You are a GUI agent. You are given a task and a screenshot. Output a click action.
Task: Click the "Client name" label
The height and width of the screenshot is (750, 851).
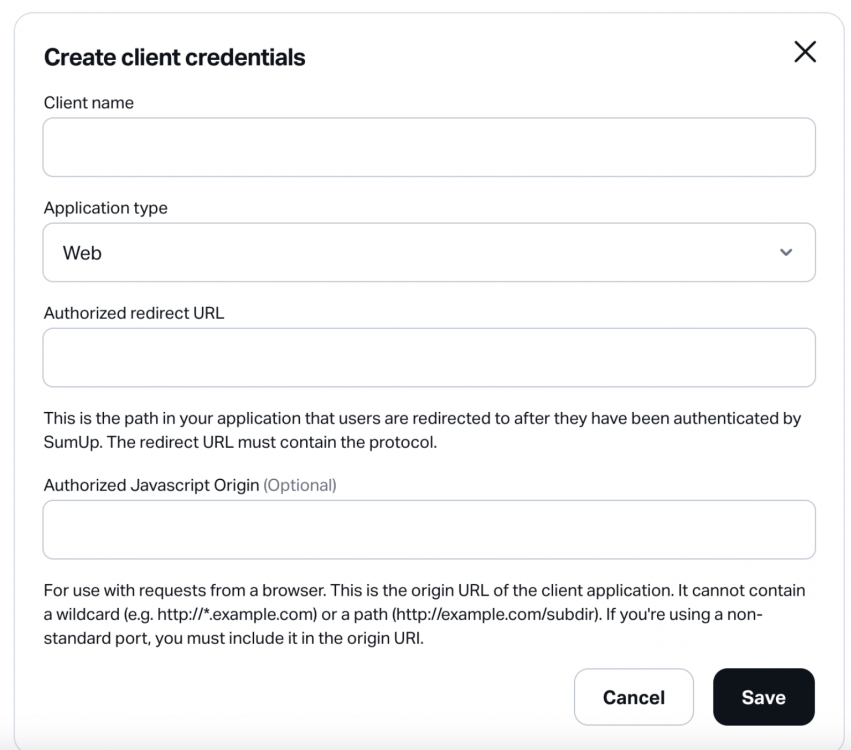coord(89,103)
